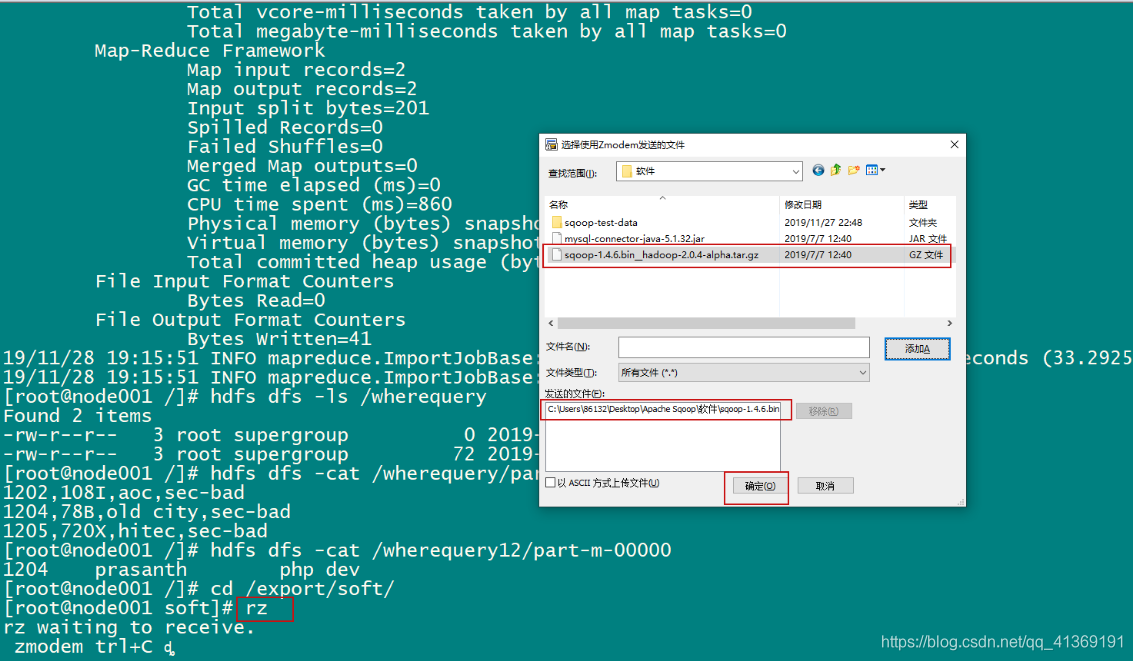The width and height of the screenshot is (1133, 661).
Task: Open the sqoop-test-data folder icon
Action: pyautogui.click(x=556, y=223)
